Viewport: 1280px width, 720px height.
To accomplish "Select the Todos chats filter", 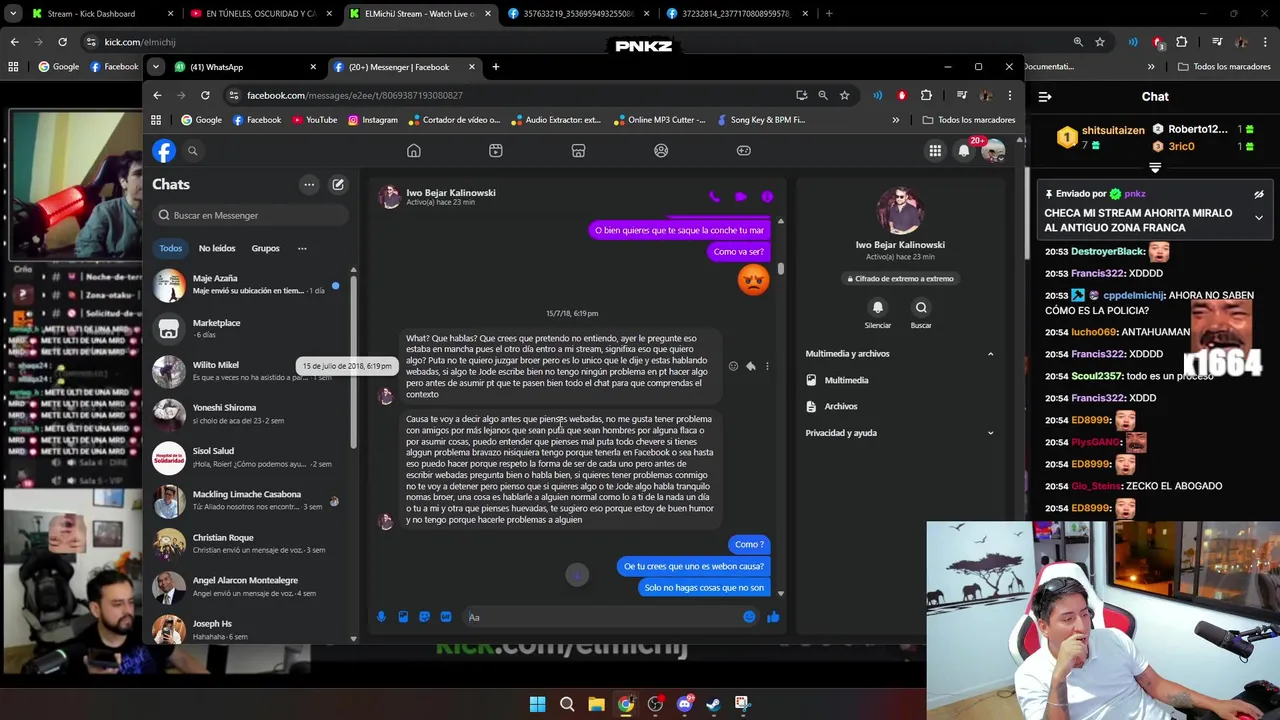I will tap(171, 248).
